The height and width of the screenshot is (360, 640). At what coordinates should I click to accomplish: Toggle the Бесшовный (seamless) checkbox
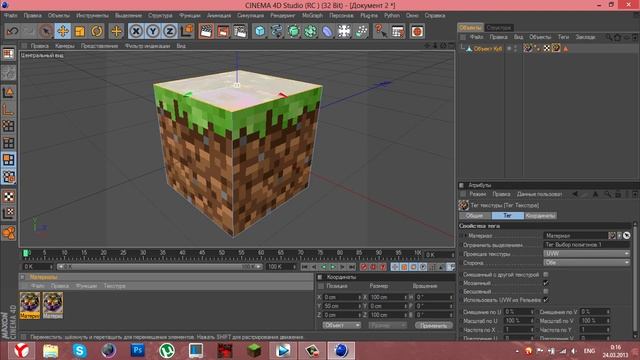[546, 291]
